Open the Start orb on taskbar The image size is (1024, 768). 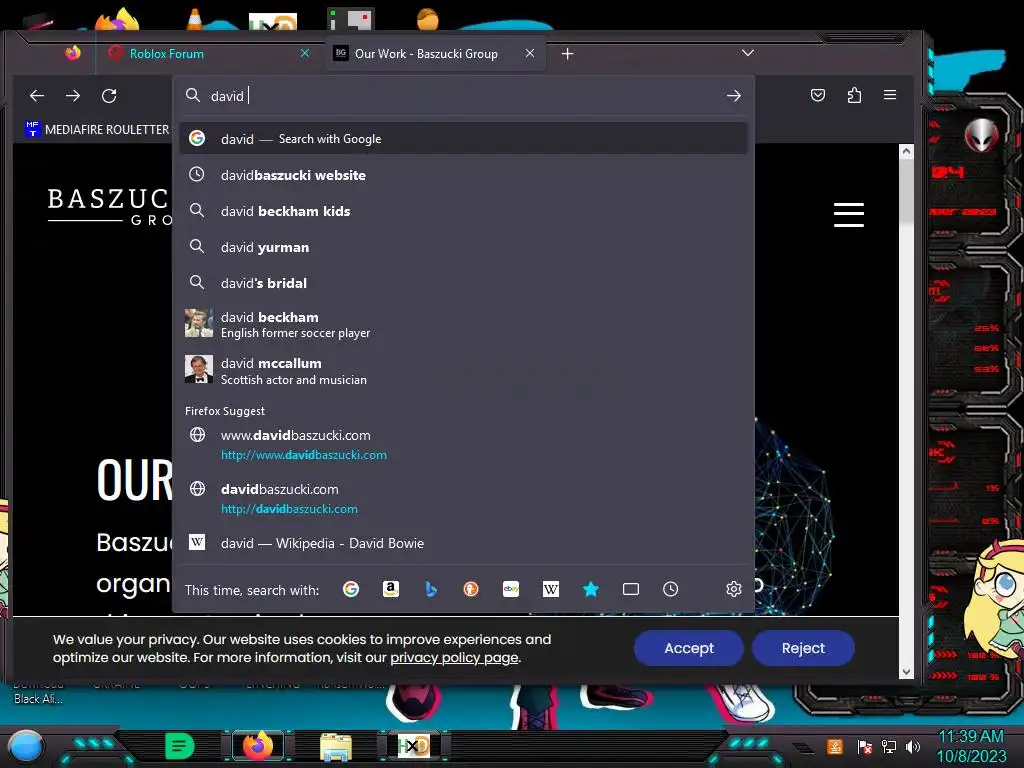pos(26,746)
